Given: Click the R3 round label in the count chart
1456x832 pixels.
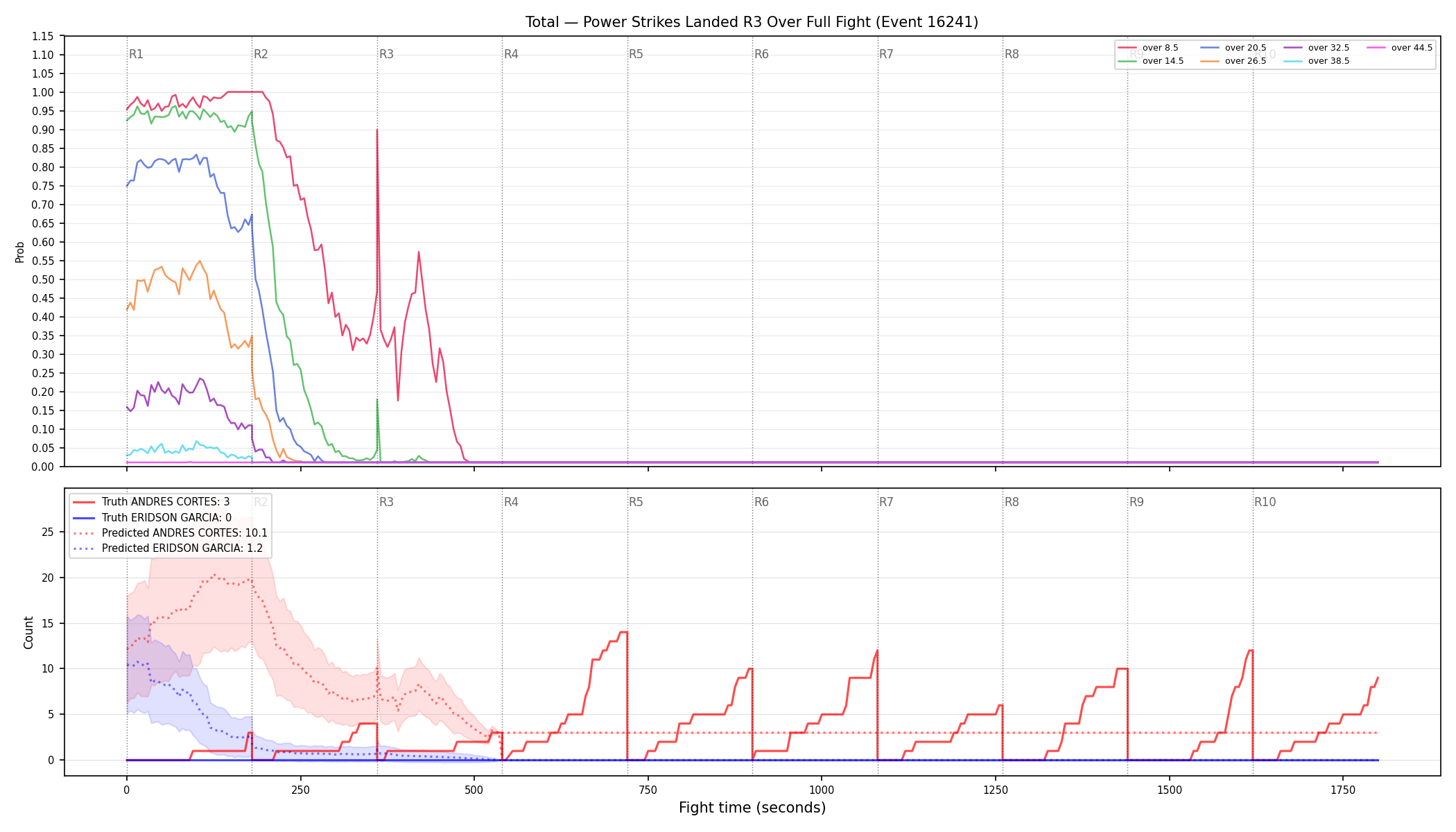Looking at the screenshot, I should coord(386,502).
